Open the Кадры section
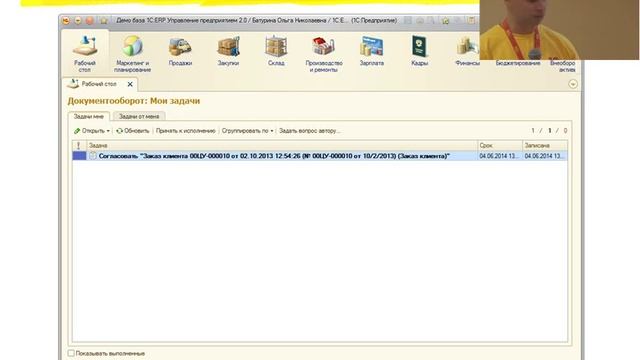The height and width of the screenshot is (360, 640). 420,51
